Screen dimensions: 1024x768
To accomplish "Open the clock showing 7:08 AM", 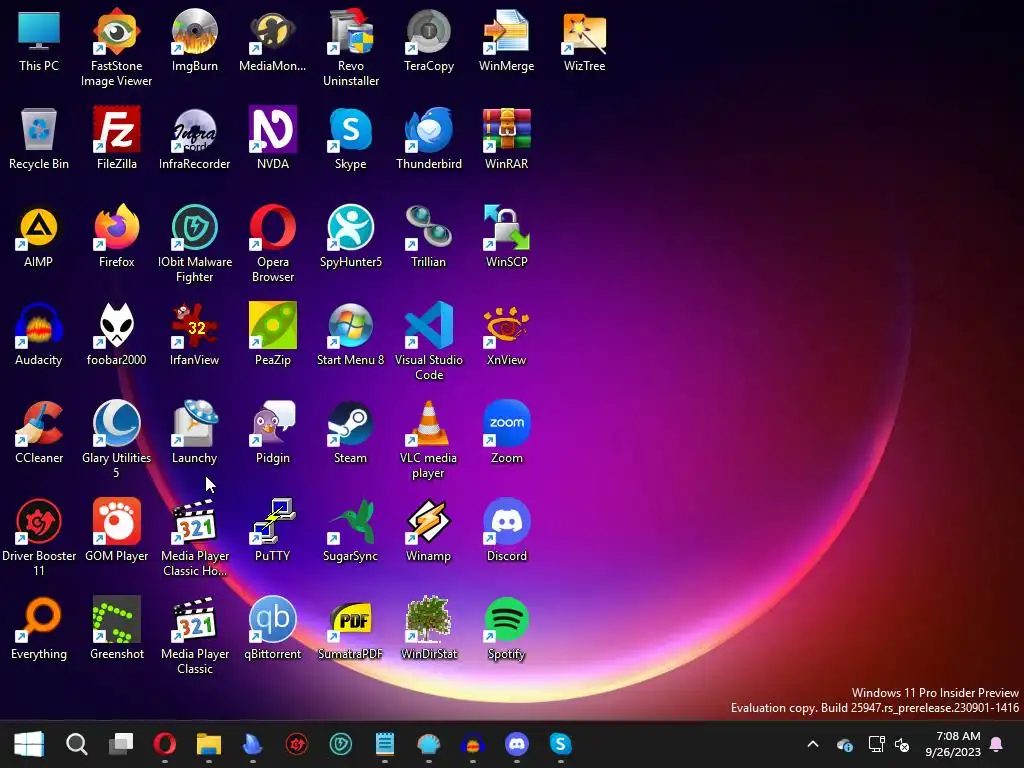I will click(953, 744).
